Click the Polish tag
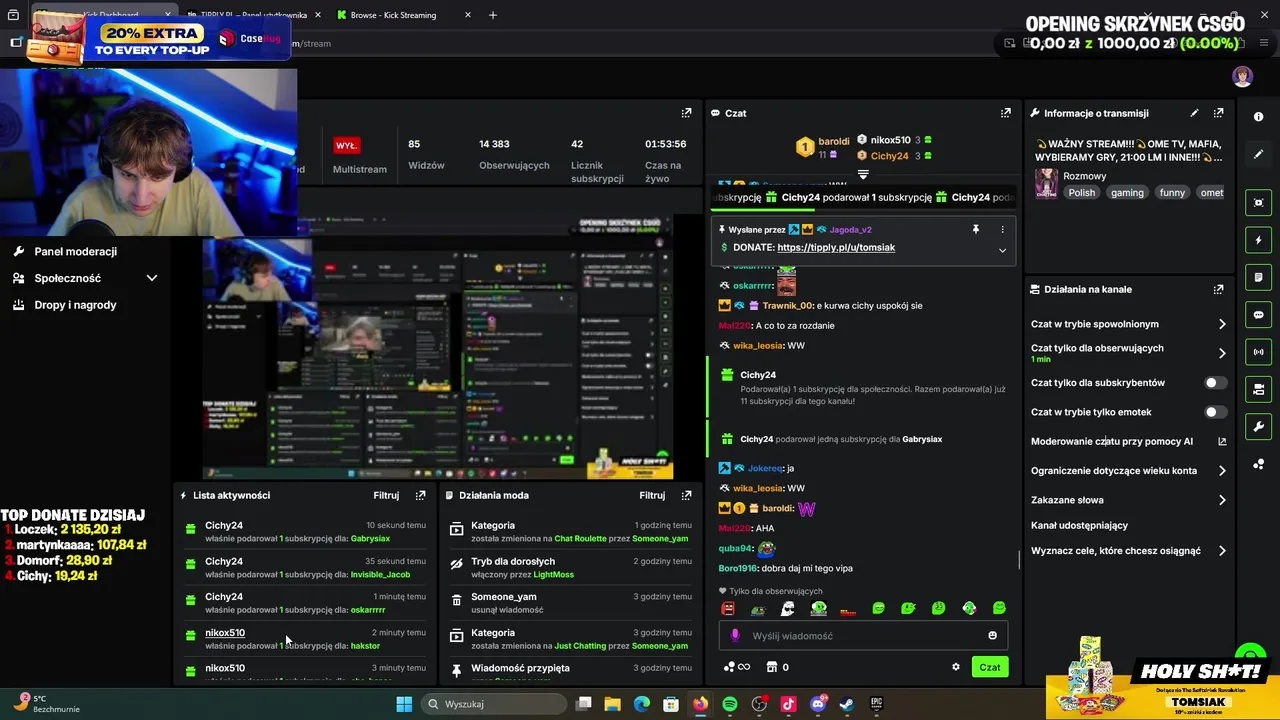Viewport: 1280px width, 720px height. click(1081, 193)
